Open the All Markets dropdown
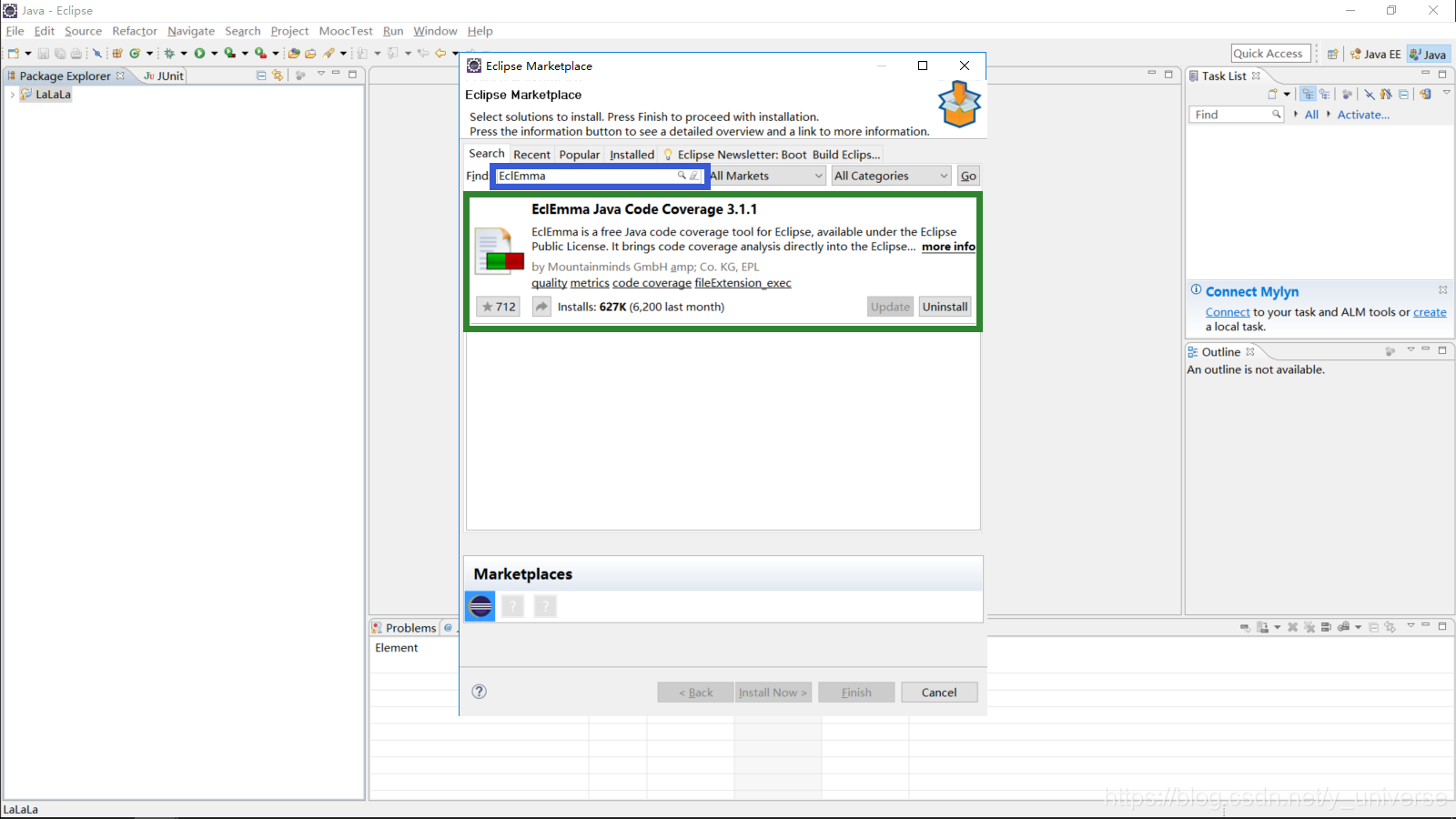Viewport: 1456px width, 819px height. [x=767, y=176]
